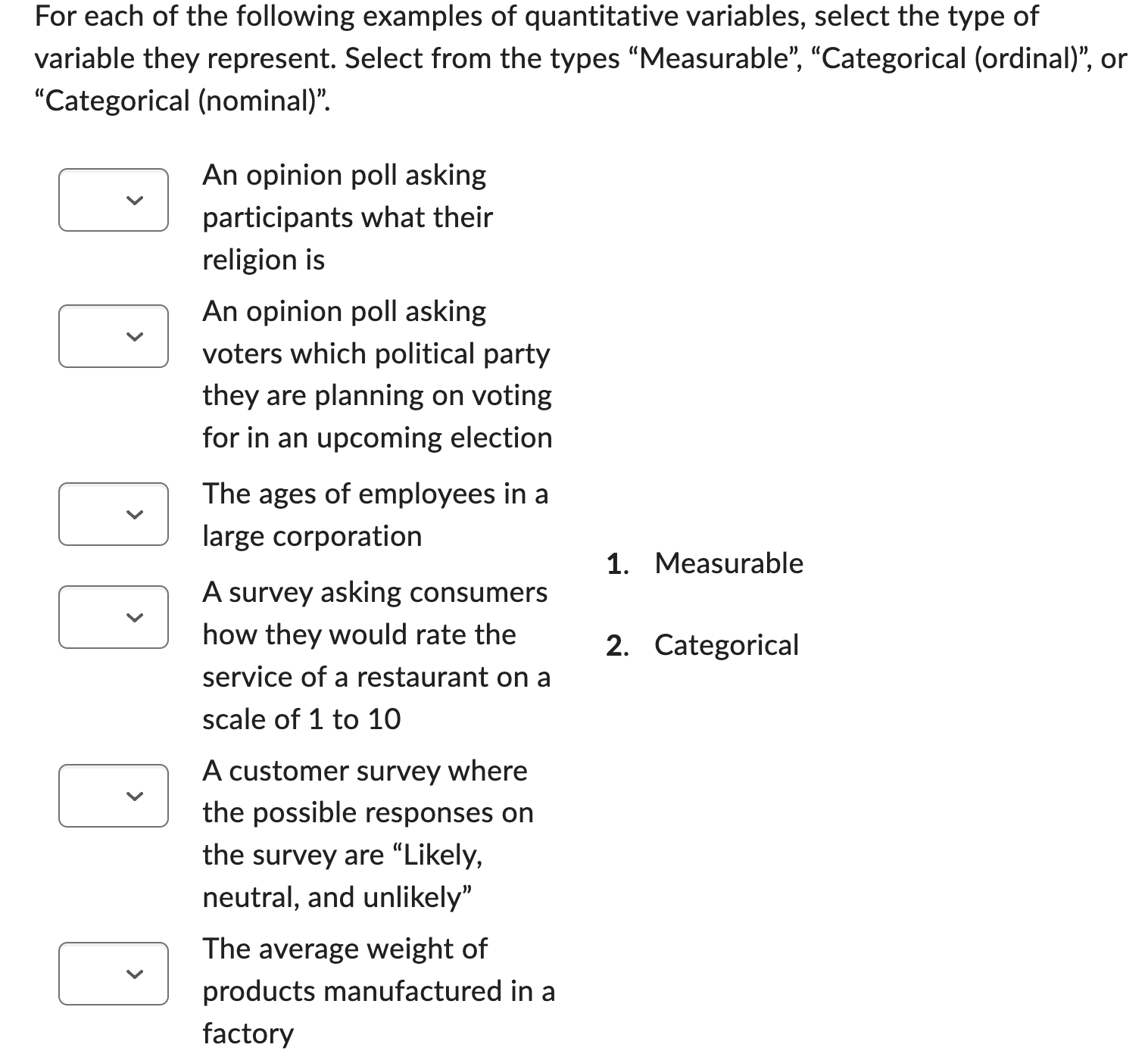The image size is (1148, 1060).
Task: Open the dropdown for the employee ages question
Action: pos(112,516)
